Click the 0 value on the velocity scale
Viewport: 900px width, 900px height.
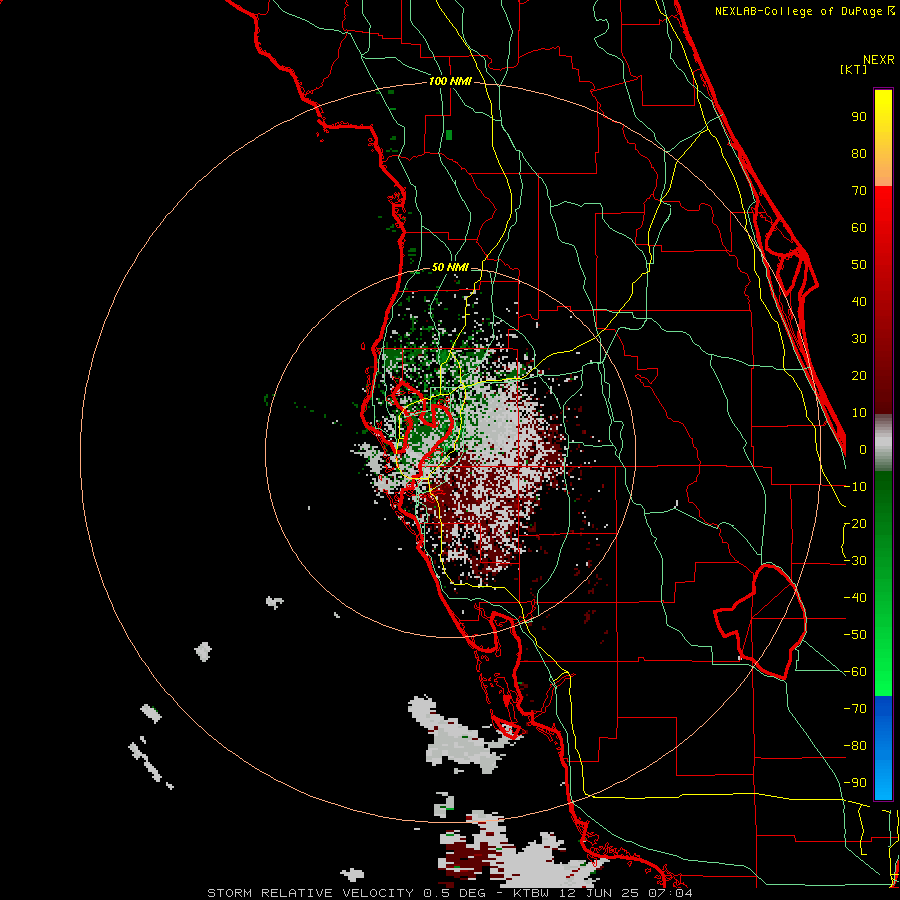[863, 449]
